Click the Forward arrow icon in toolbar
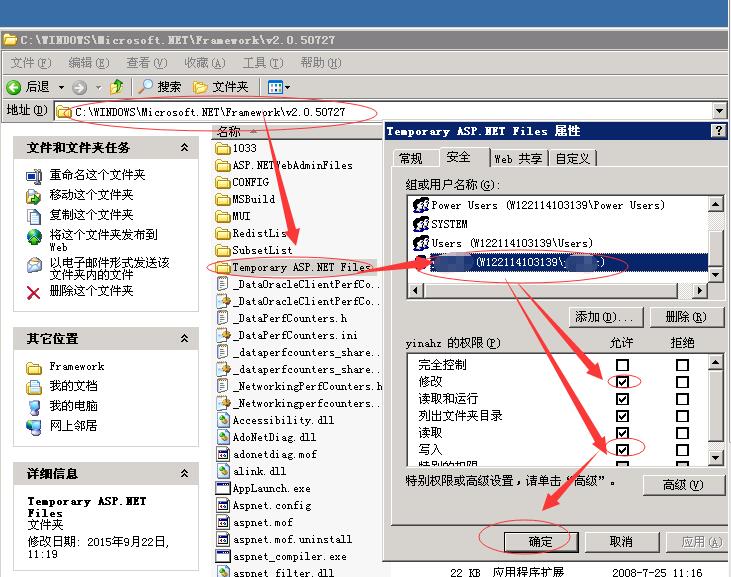731x577 pixels. [x=79, y=87]
